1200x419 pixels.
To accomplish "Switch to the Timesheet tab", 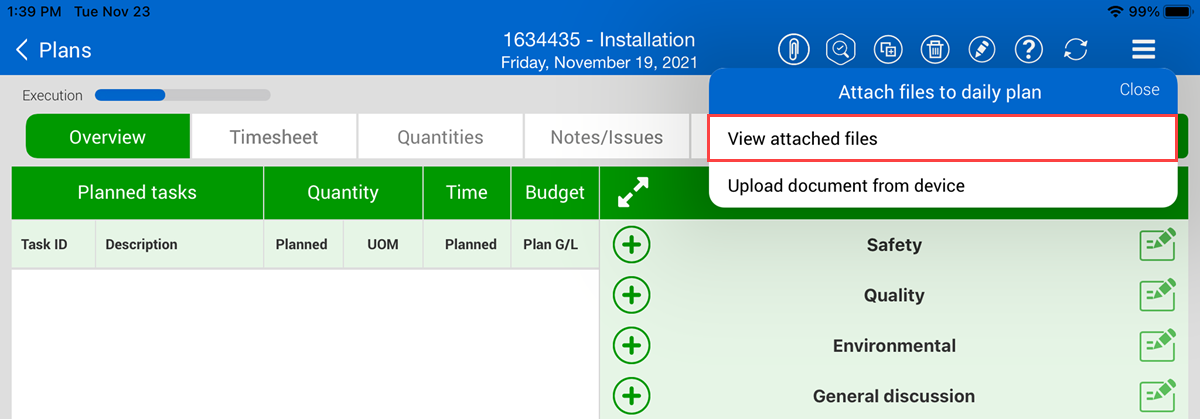I will 274,137.
